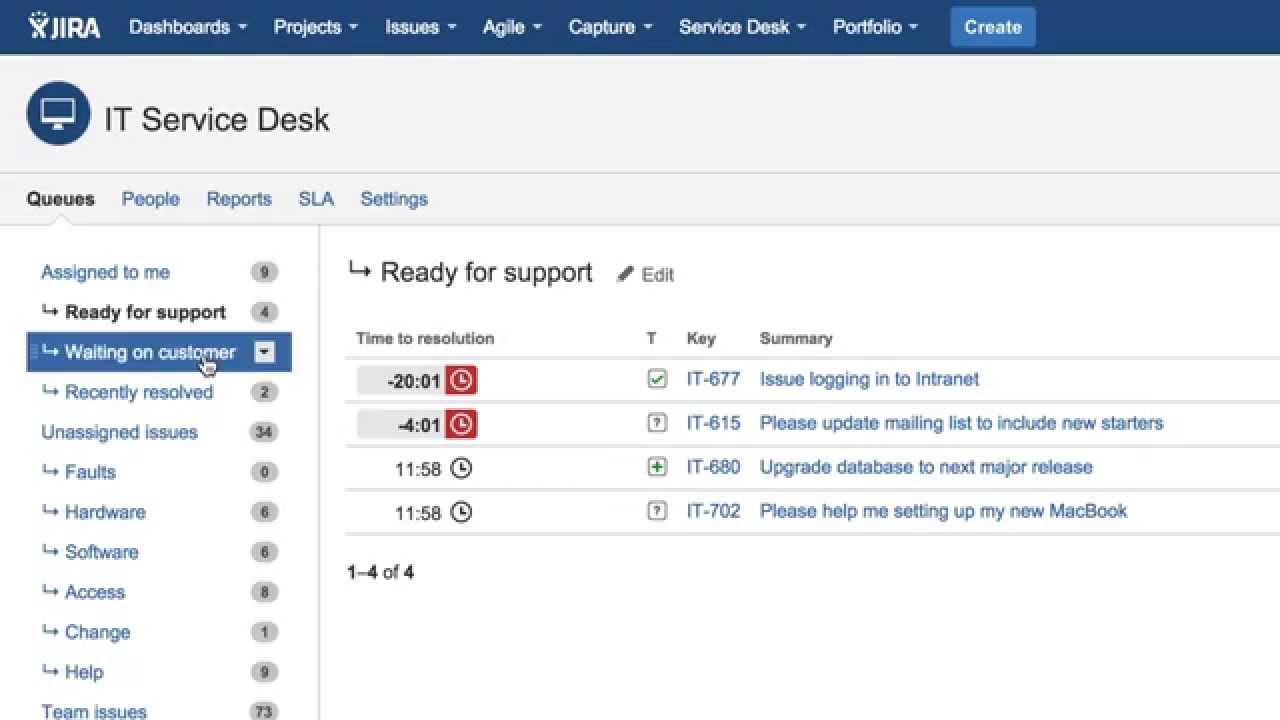Click red breached SLA clock for IT-677

(x=461, y=380)
